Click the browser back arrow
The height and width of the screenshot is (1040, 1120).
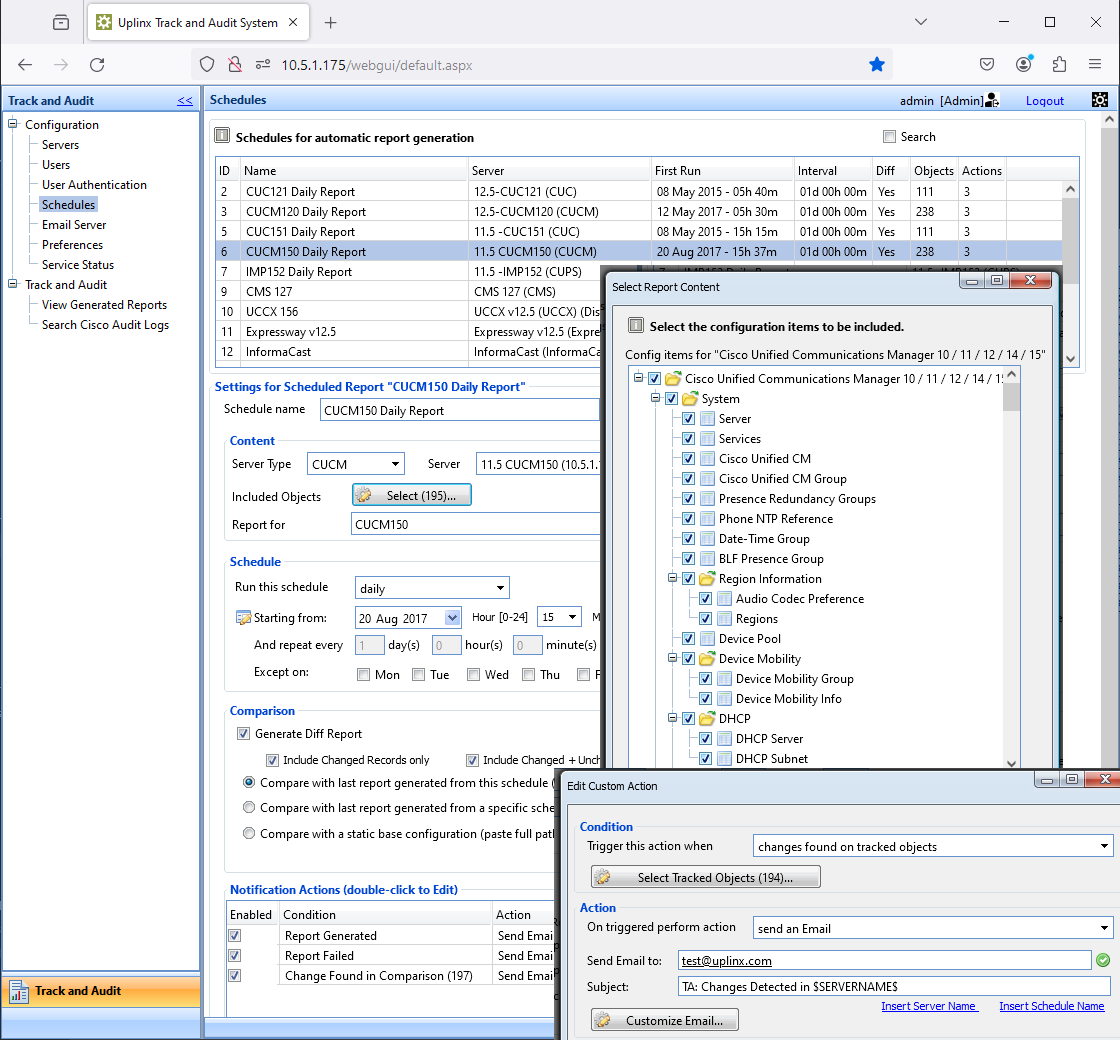[25, 65]
